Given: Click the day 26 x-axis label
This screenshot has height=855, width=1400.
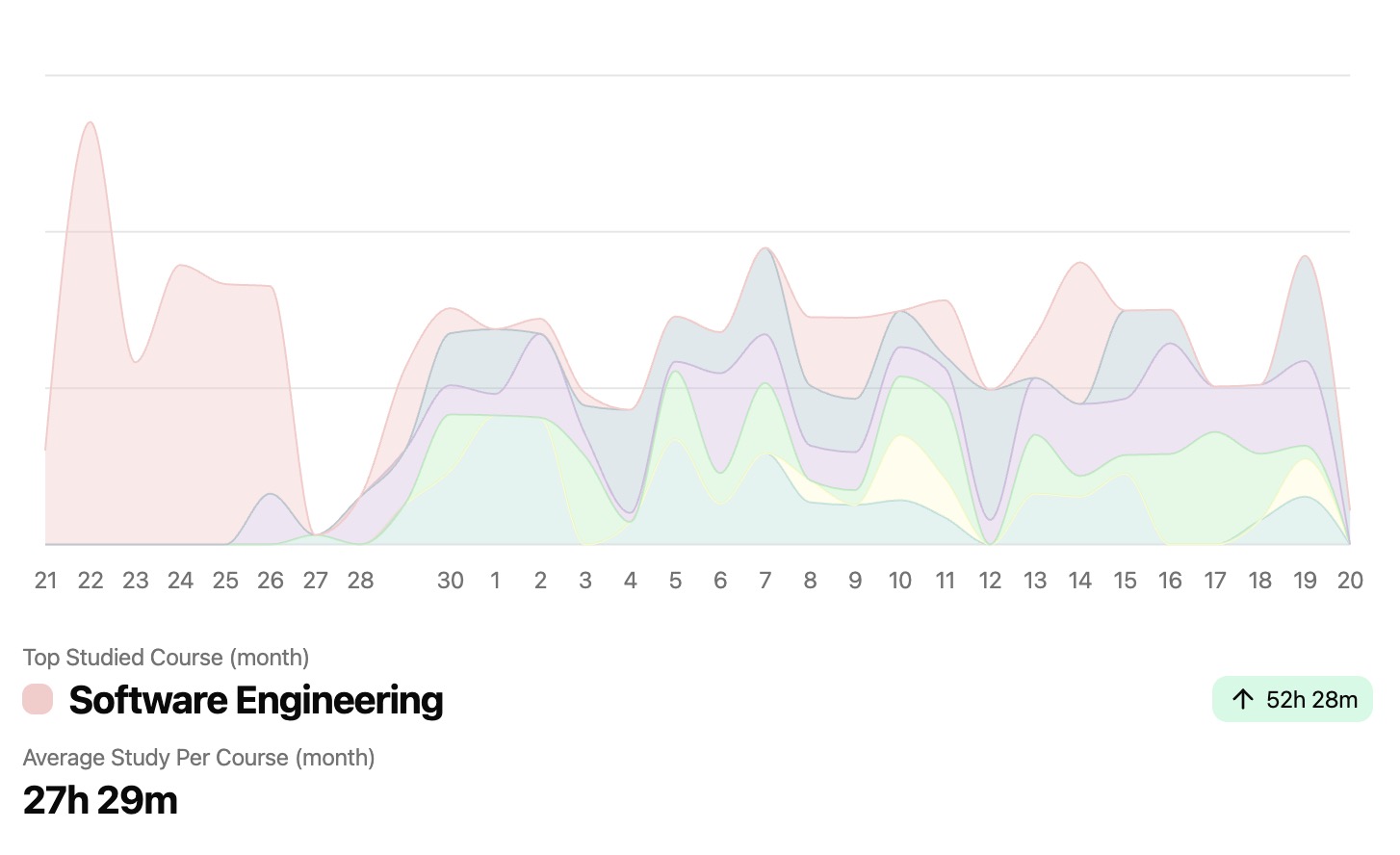Looking at the screenshot, I should click(x=271, y=581).
